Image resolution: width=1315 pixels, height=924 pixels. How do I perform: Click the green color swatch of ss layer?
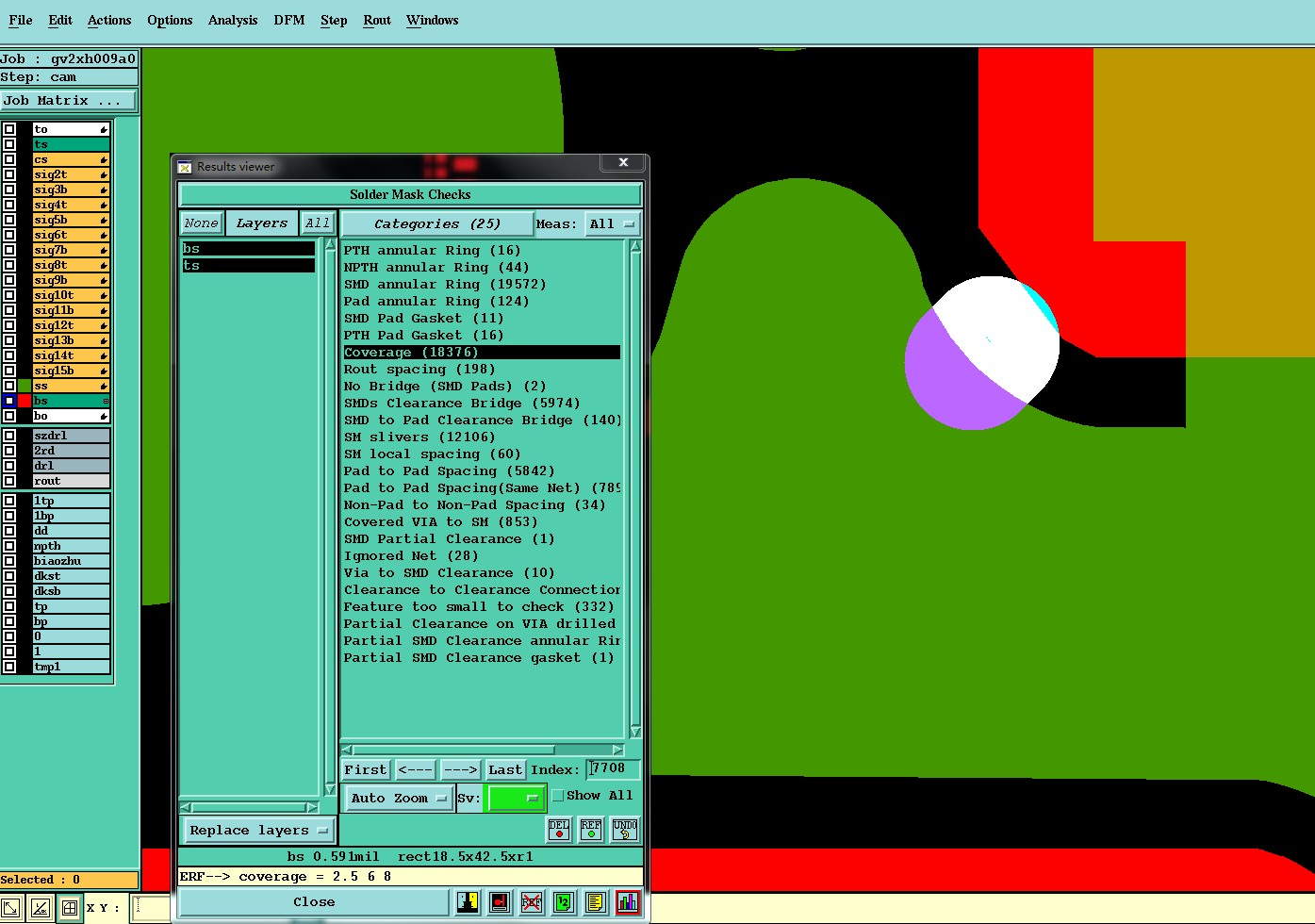[x=25, y=386]
